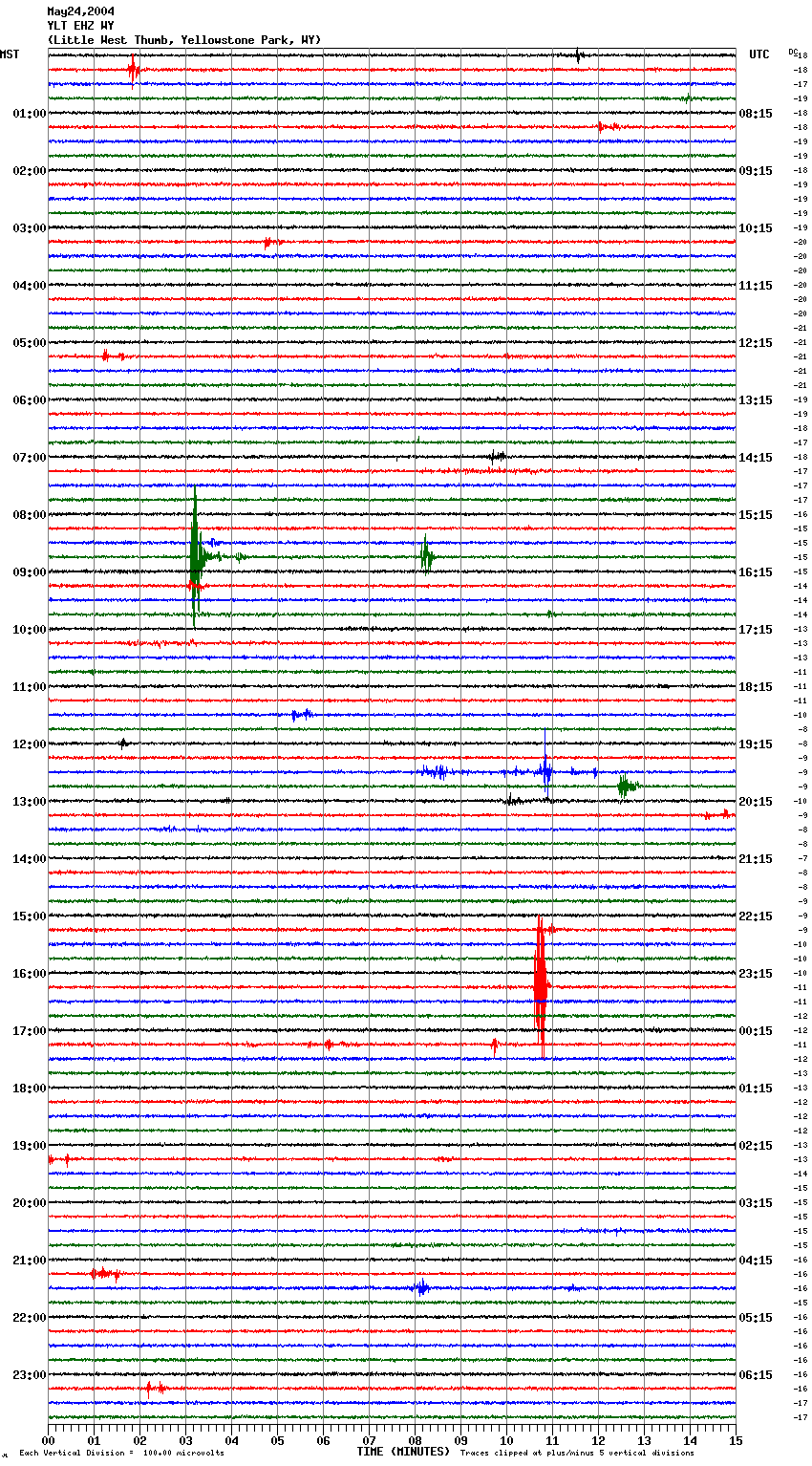Select the 19:00 MST row label
Viewport: 812px width, 1466px height.
pyautogui.click(x=30, y=1146)
